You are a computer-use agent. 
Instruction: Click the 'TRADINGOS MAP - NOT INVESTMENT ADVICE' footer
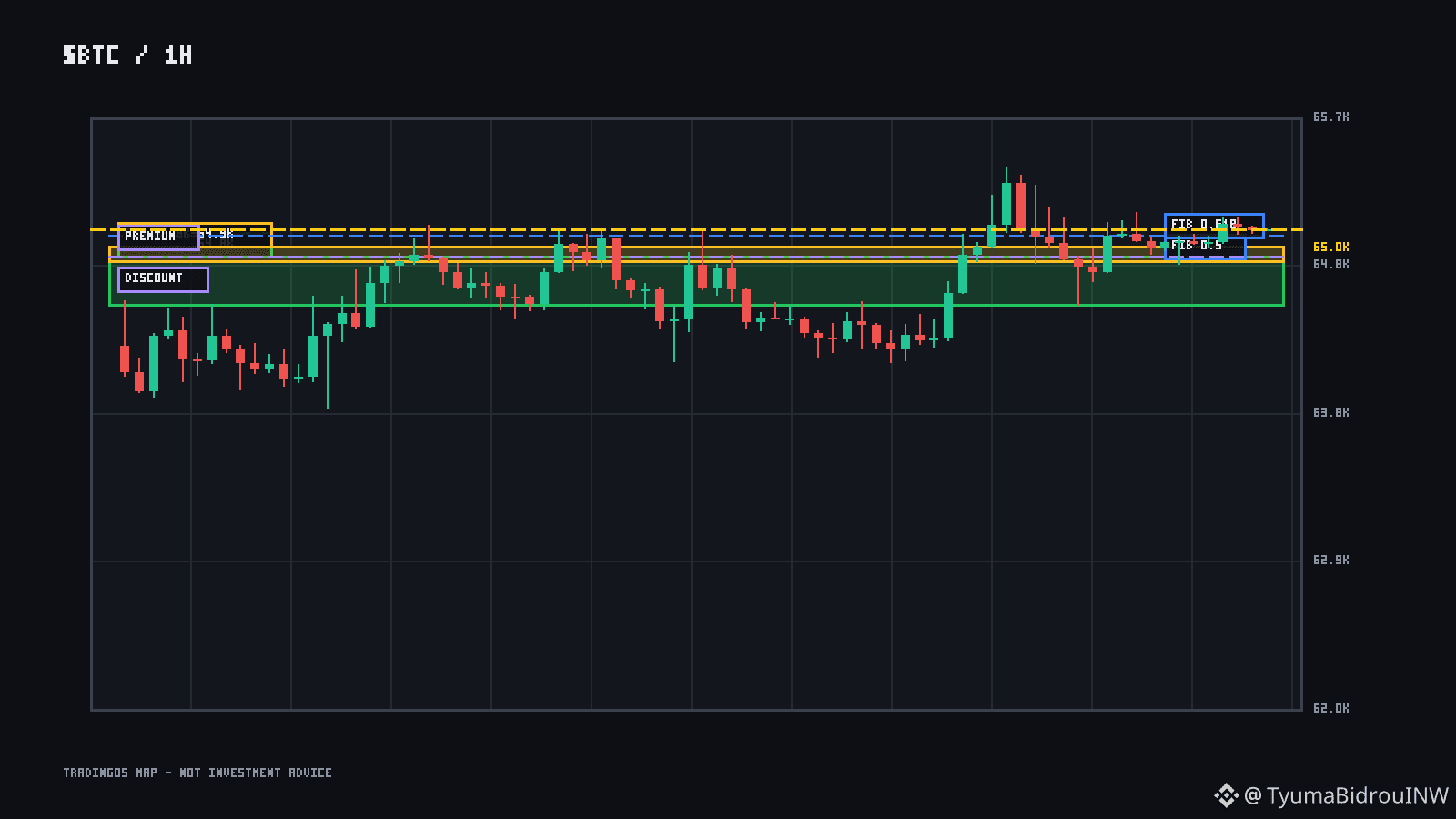(x=197, y=773)
